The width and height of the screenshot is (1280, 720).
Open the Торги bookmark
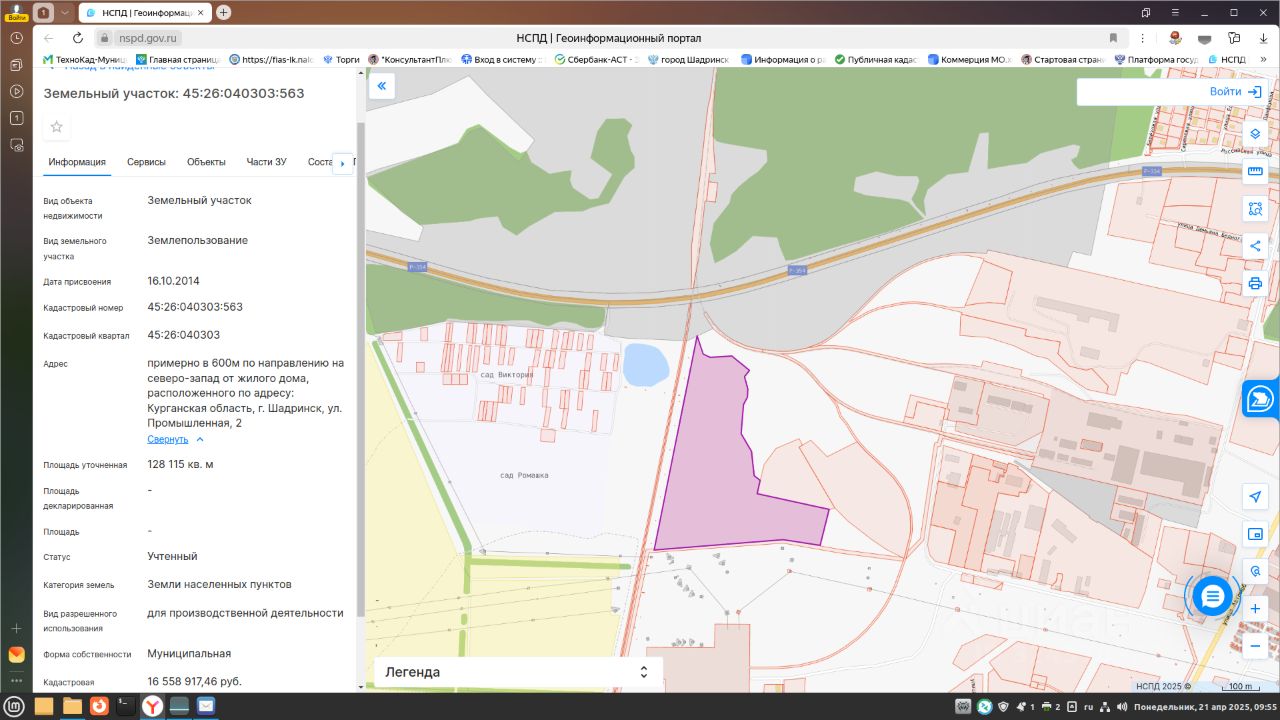point(341,60)
